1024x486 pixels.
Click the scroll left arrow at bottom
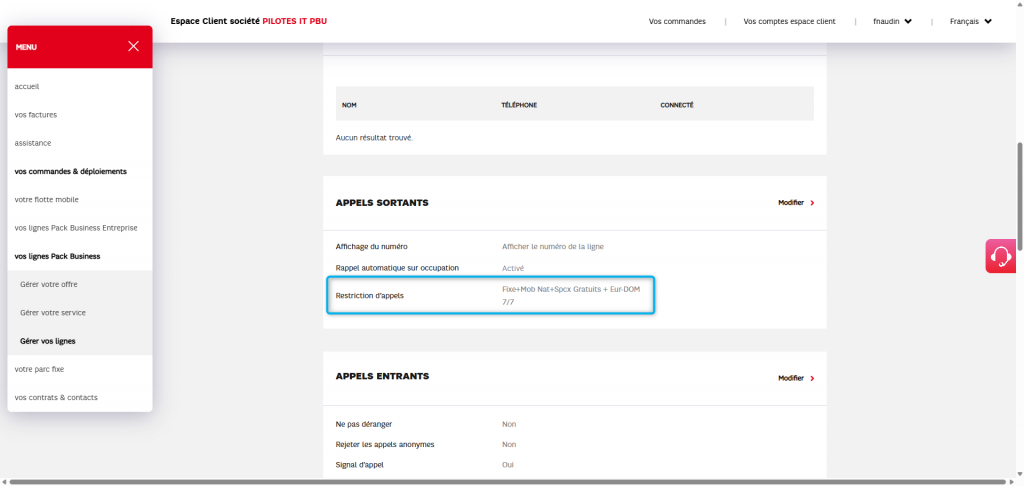click(4, 482)
